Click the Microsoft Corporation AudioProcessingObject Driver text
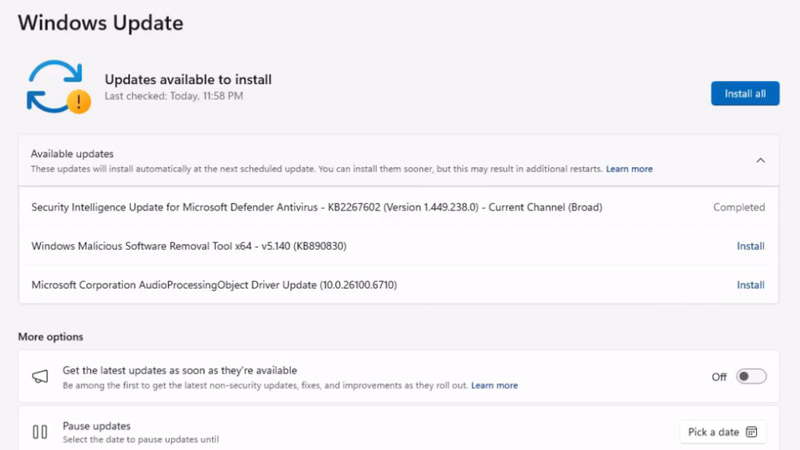This screenshot has height=450, width=800. pos(214,285)
